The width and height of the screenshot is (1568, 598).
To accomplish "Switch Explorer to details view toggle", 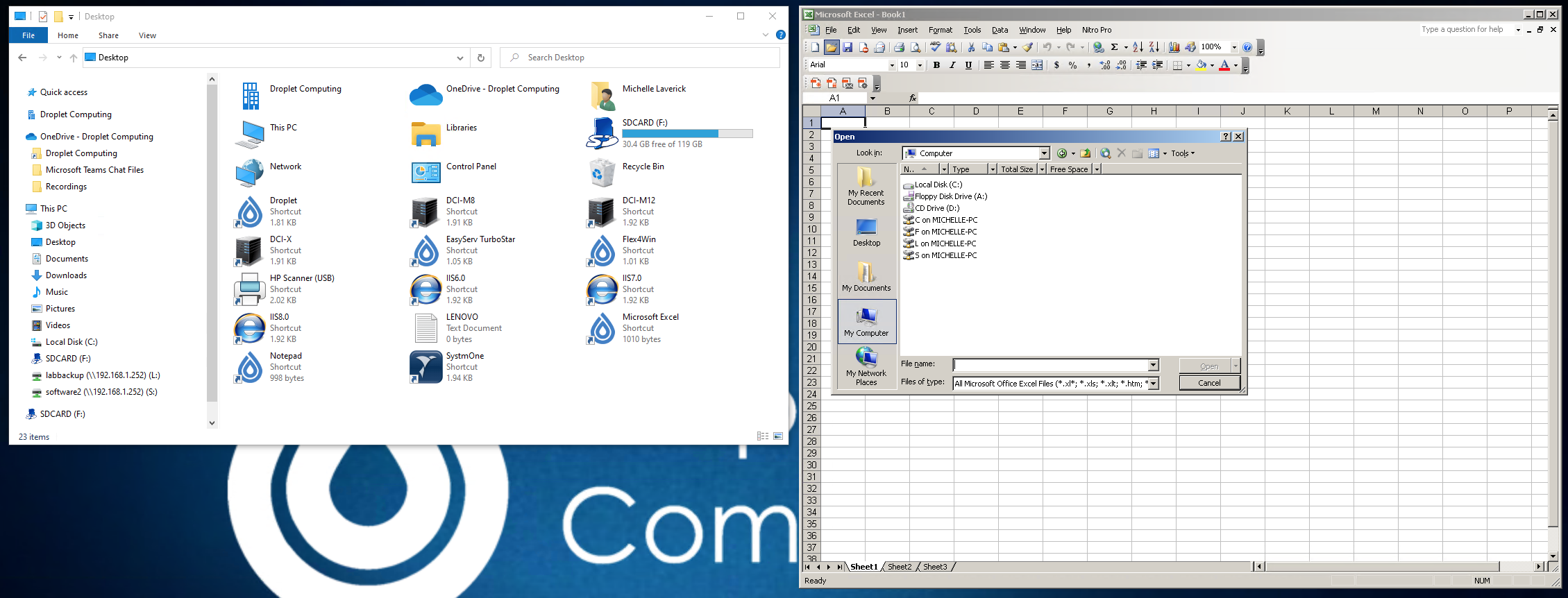I will 763,436.
